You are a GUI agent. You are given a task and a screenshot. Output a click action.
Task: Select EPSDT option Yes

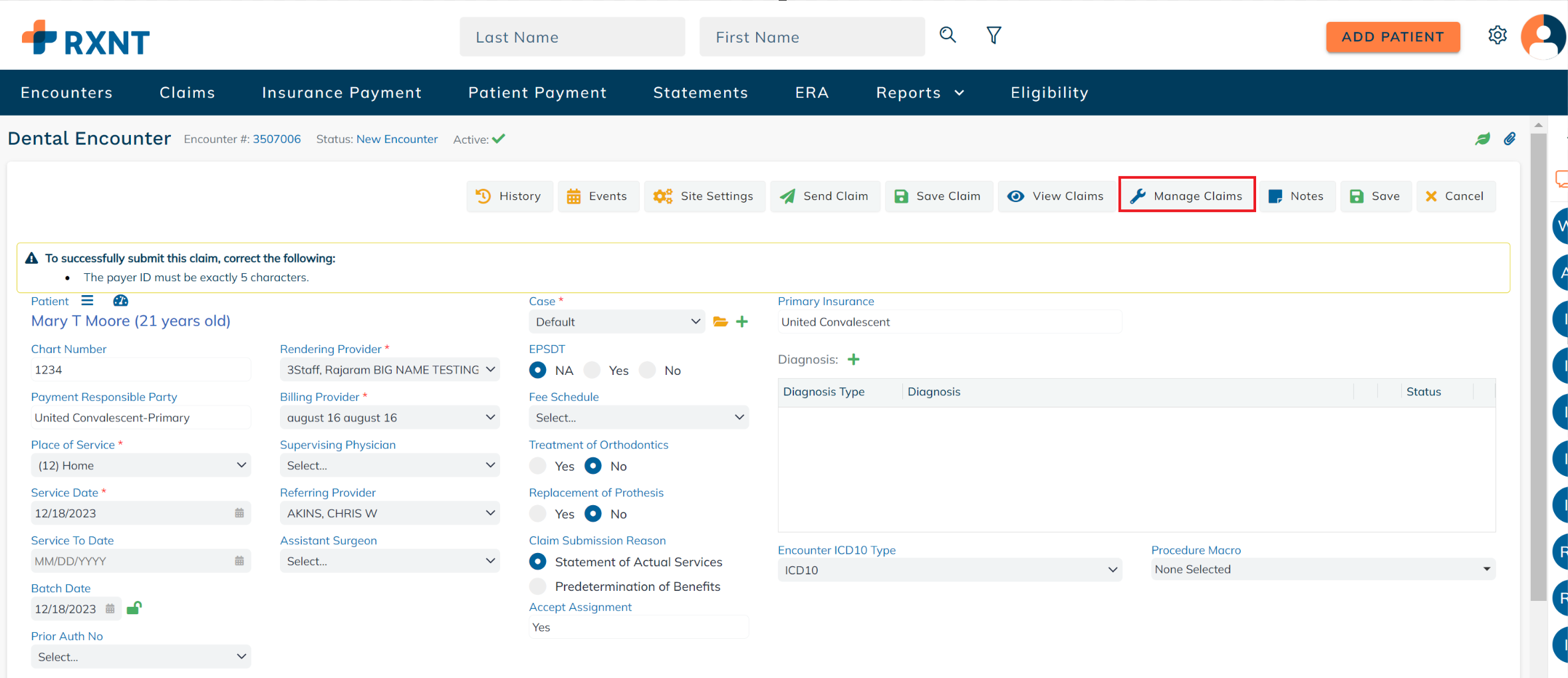coord(592,370)
